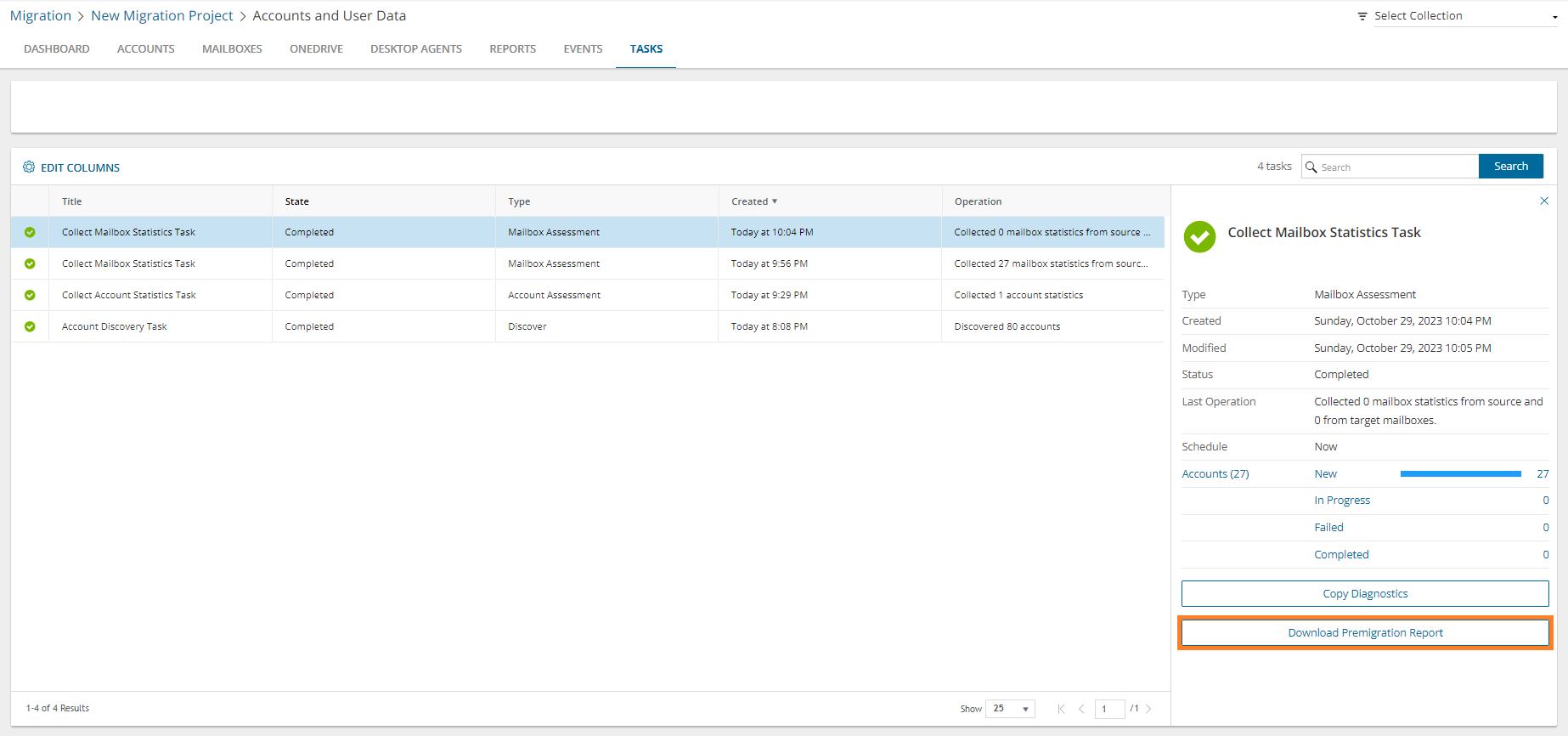Click into the tasks search field

click(1396, 167)
